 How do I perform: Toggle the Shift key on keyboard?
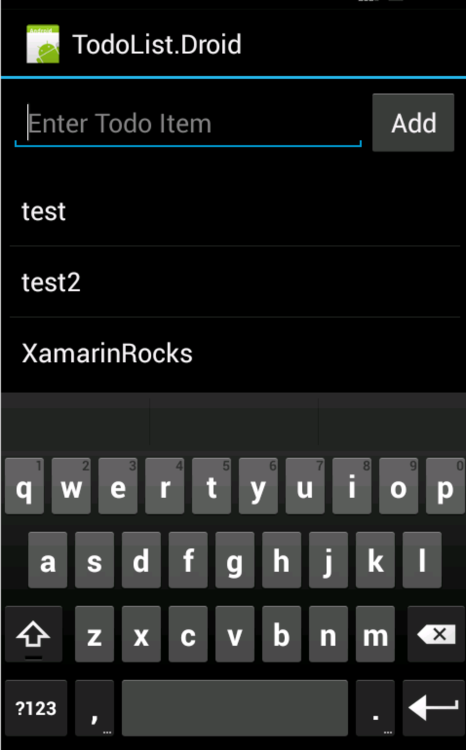point(33,634)
